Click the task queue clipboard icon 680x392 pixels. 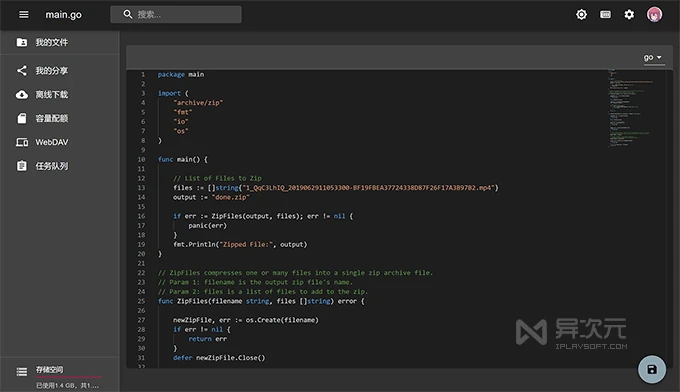pyautogui.click(x=22, y=166)
